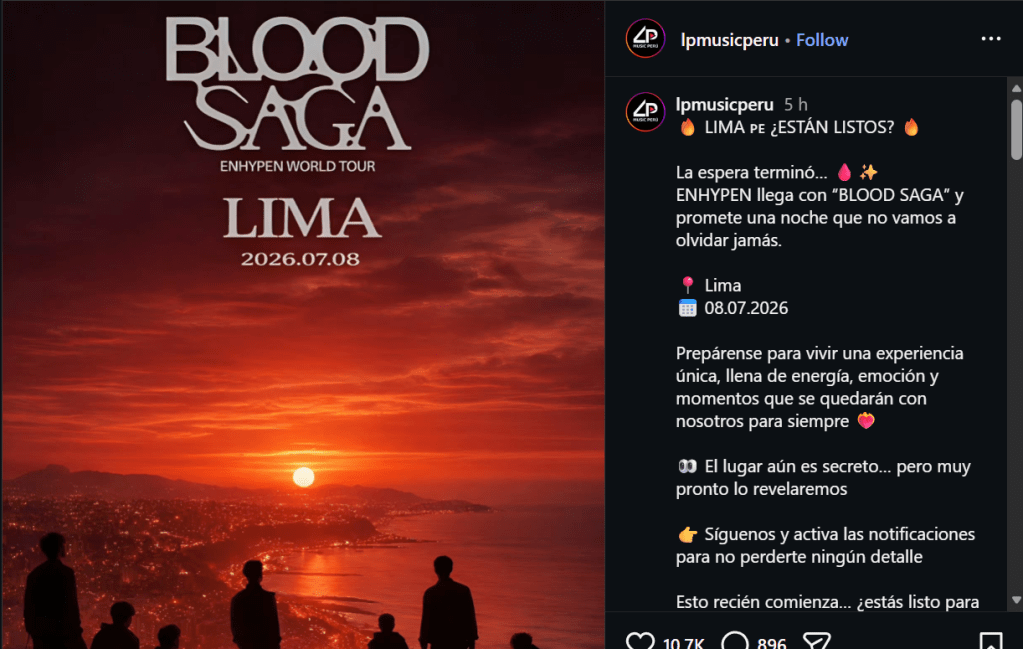Follow the lpmusicperu account
Screen dimensions: 1023x649
[x=821, y=40]
